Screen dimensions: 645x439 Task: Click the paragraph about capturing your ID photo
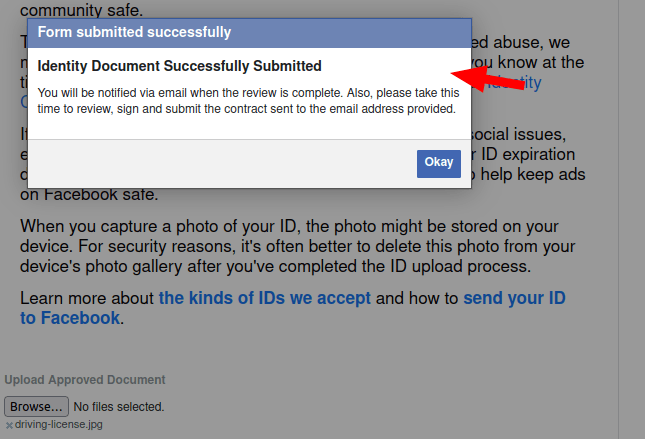point(297,246)
